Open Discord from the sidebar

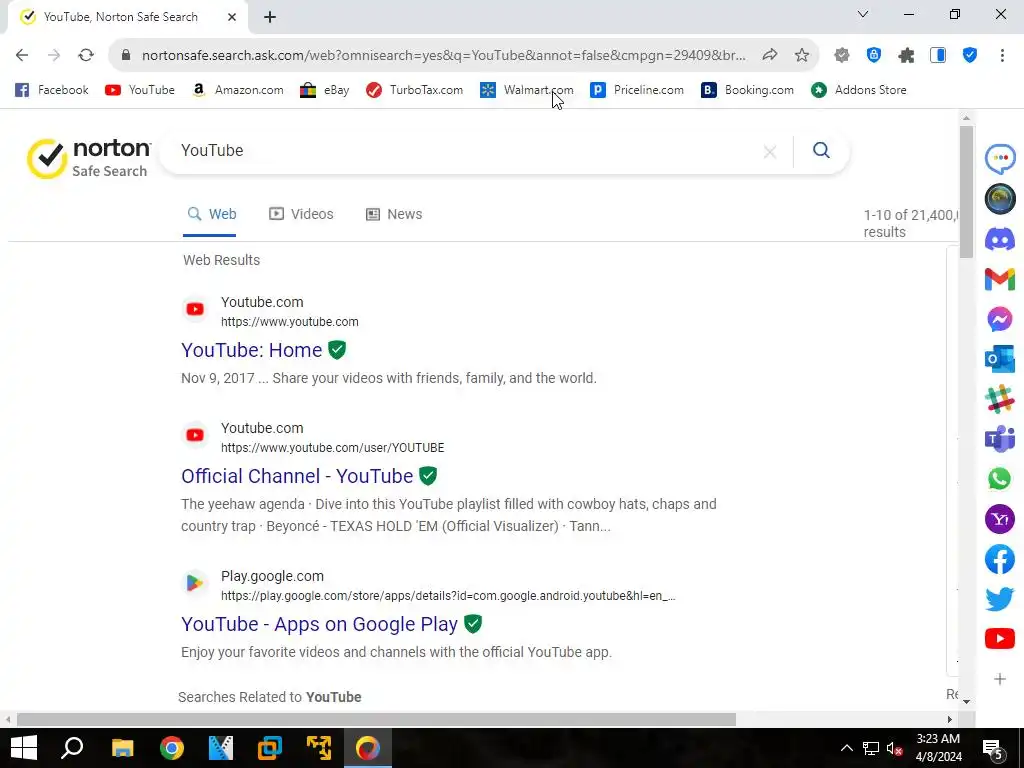point(1000,239)
